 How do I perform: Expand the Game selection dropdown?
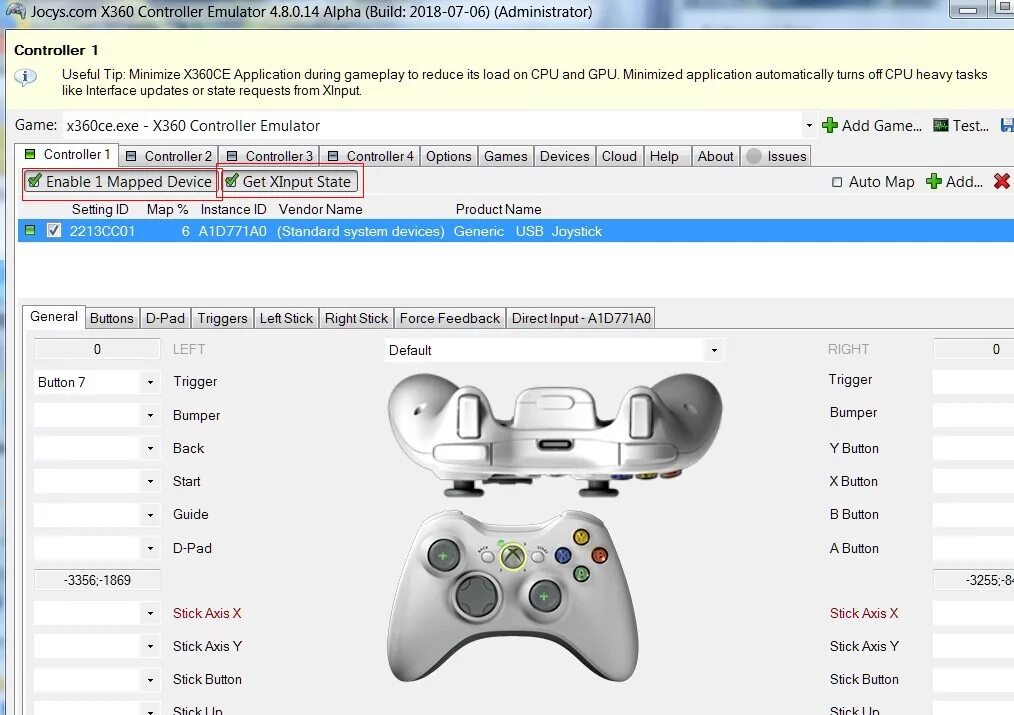point(808,125)
